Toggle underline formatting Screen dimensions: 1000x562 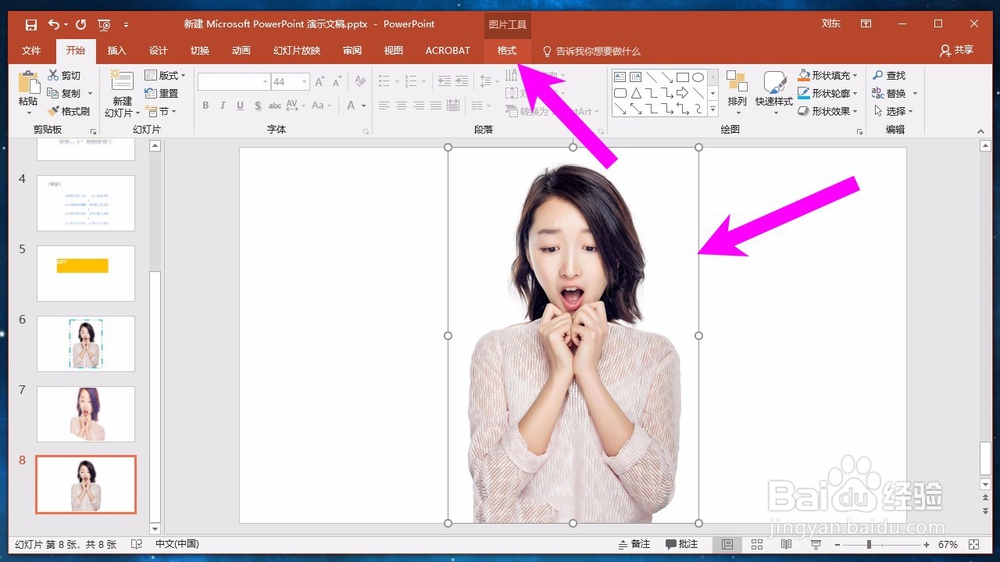pos(240,105)
